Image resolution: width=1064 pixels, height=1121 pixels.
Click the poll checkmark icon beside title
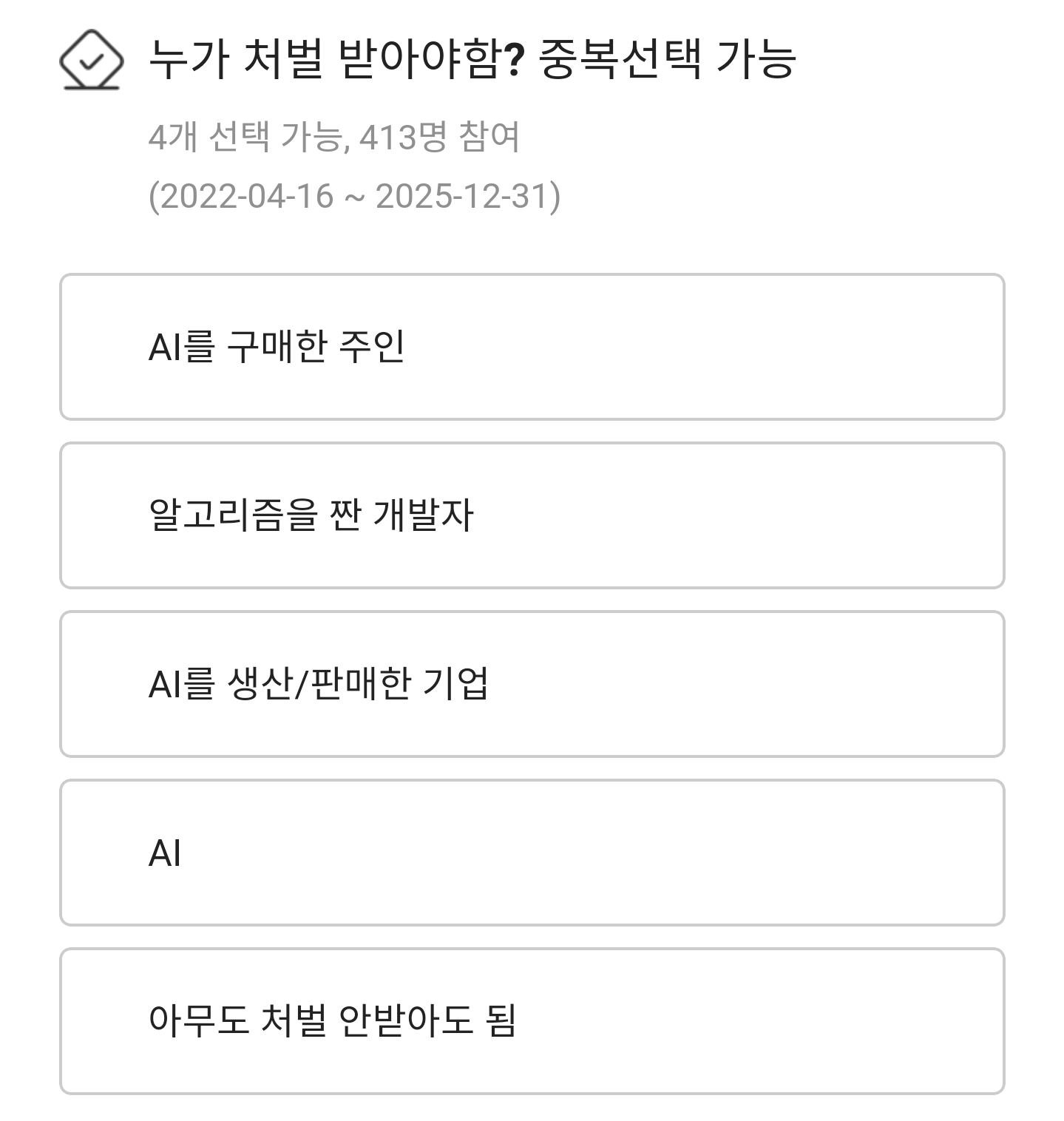(91, 60)
